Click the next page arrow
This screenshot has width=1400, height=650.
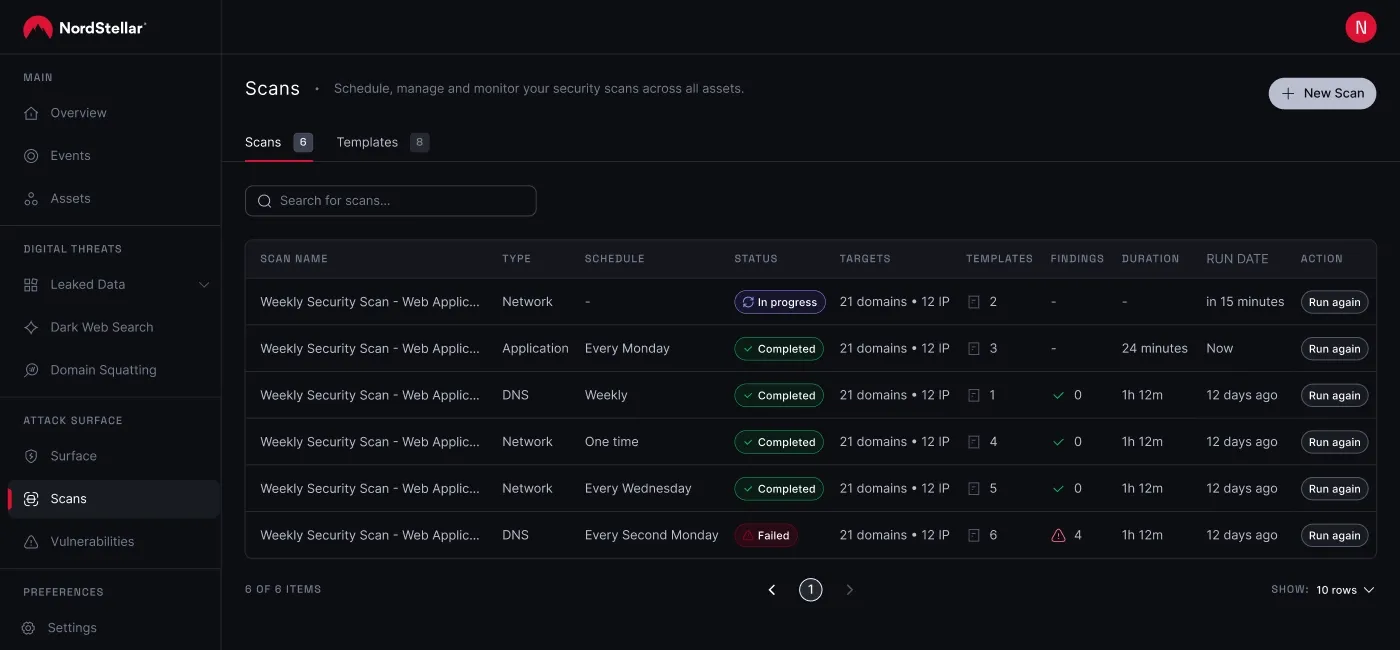pyautogui.click(x=849, y=590)
